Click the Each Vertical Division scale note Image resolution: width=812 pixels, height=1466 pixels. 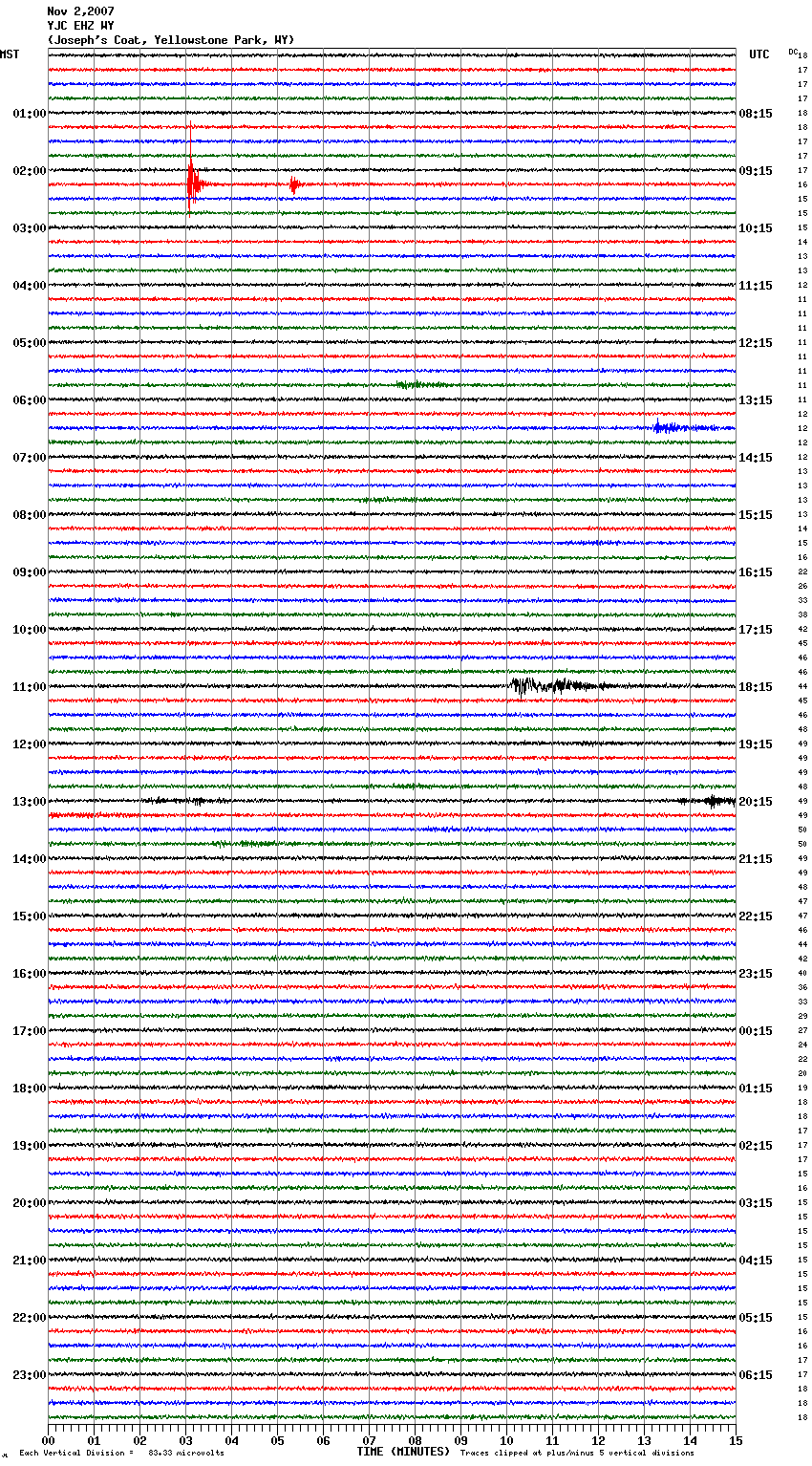coord(121,1453)
